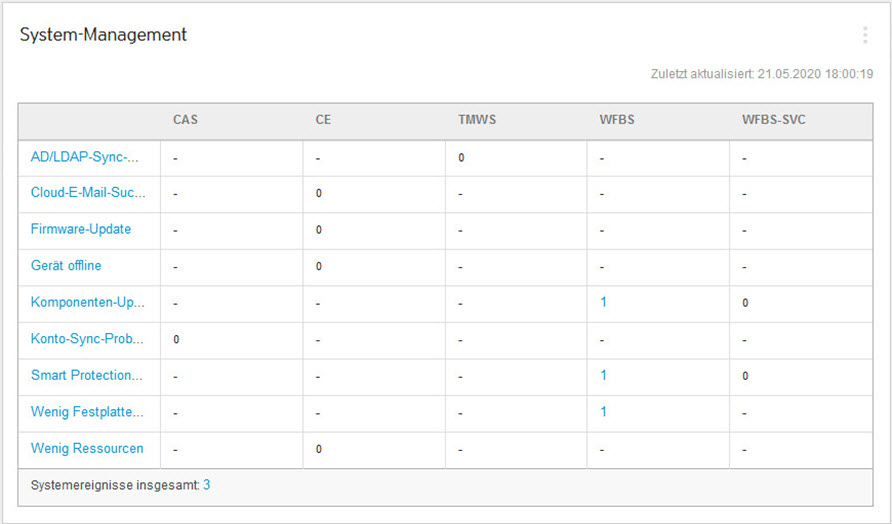Click the Firmware-Update event link
892x524 pixels.
tap(81, 229)
